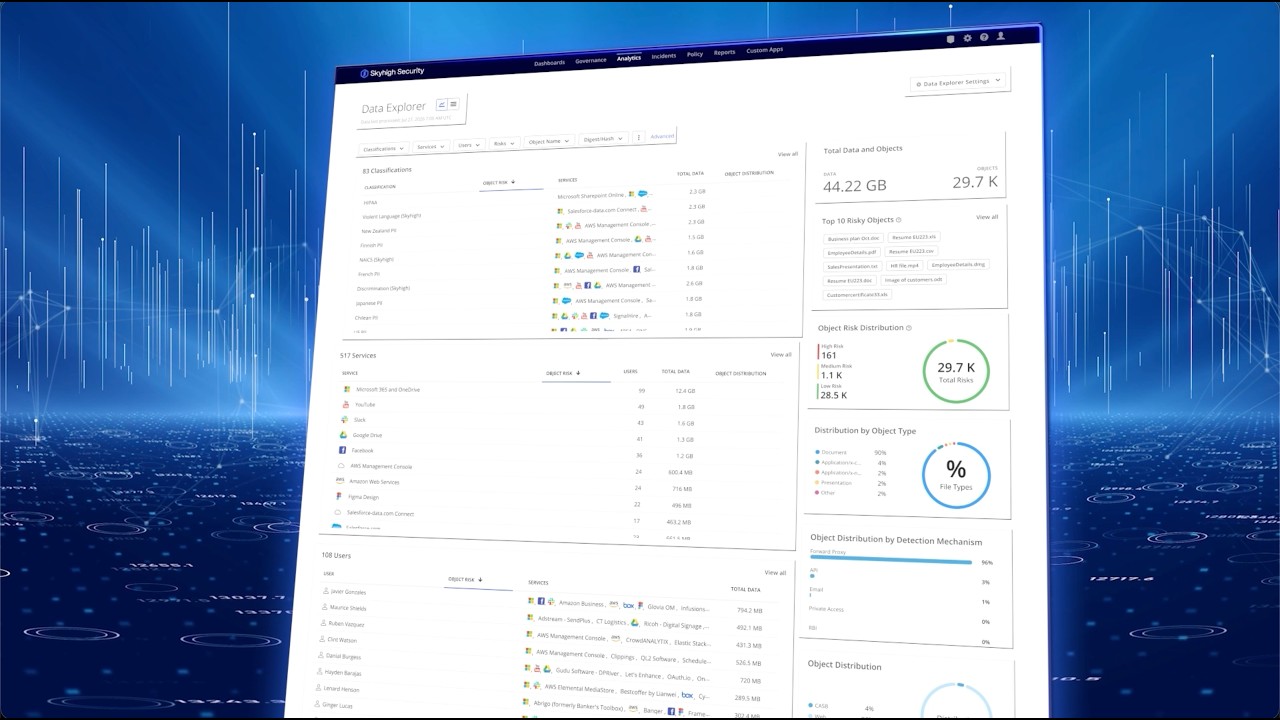Click the Total Risks donut chart
This screenshot has height=720, width=1280.
956,371
